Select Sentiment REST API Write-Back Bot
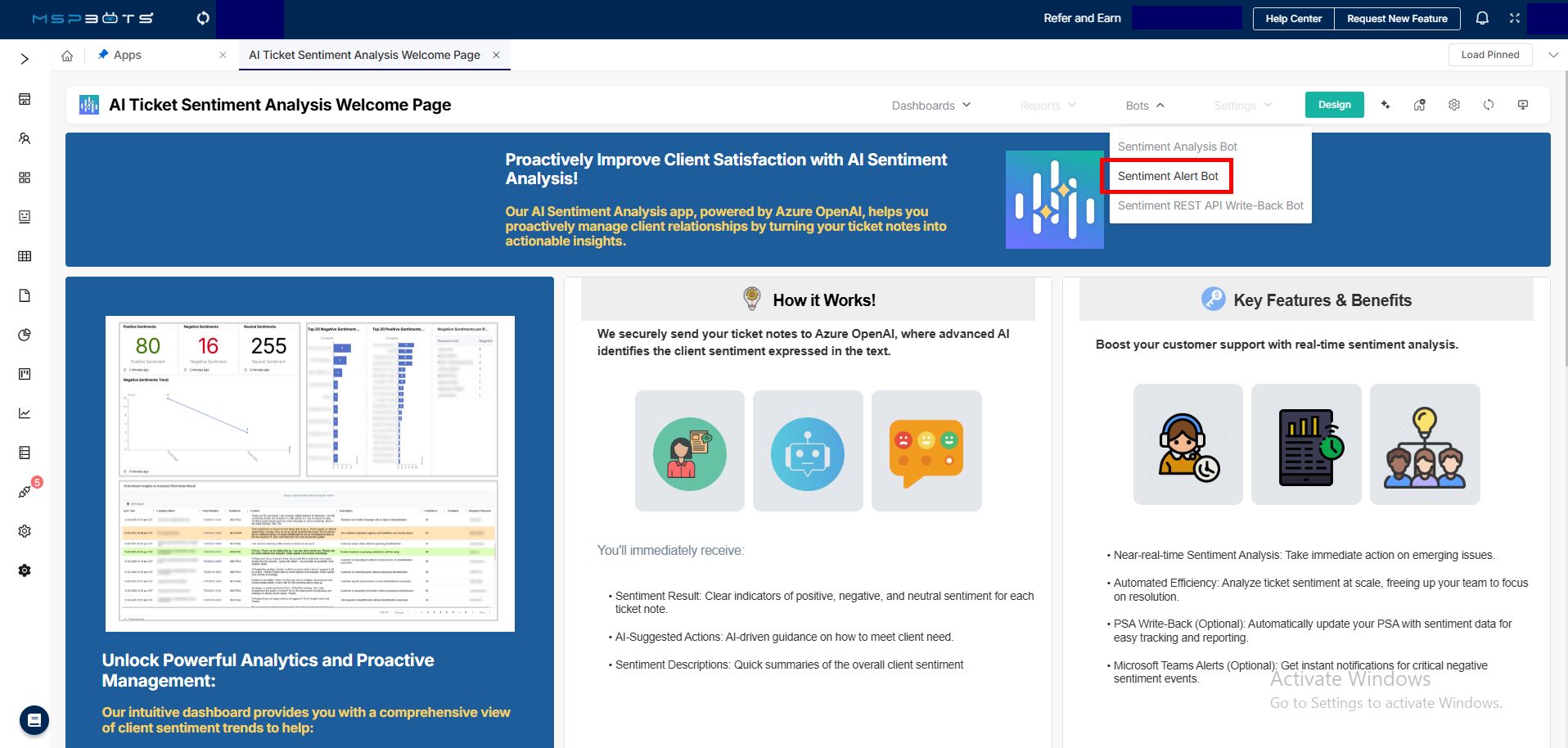Screen dimensions: 1568x748 tap(1210, 205)
